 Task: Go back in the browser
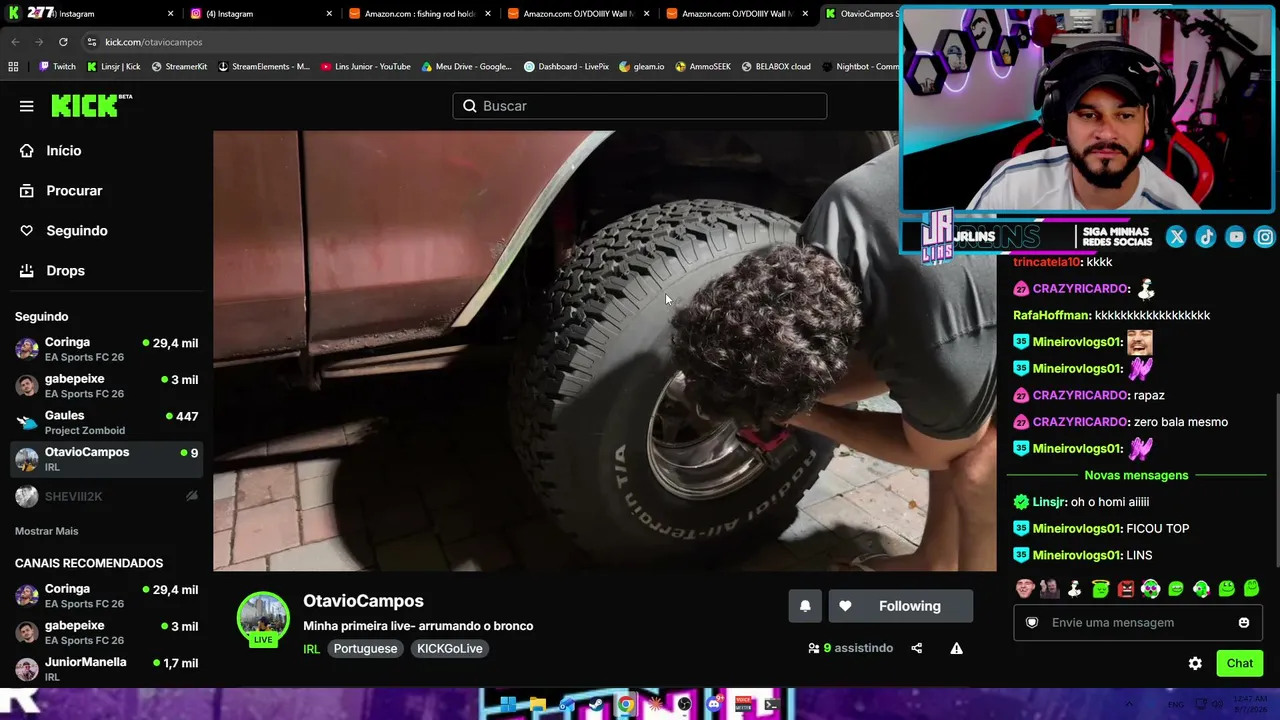click(15, 42)
